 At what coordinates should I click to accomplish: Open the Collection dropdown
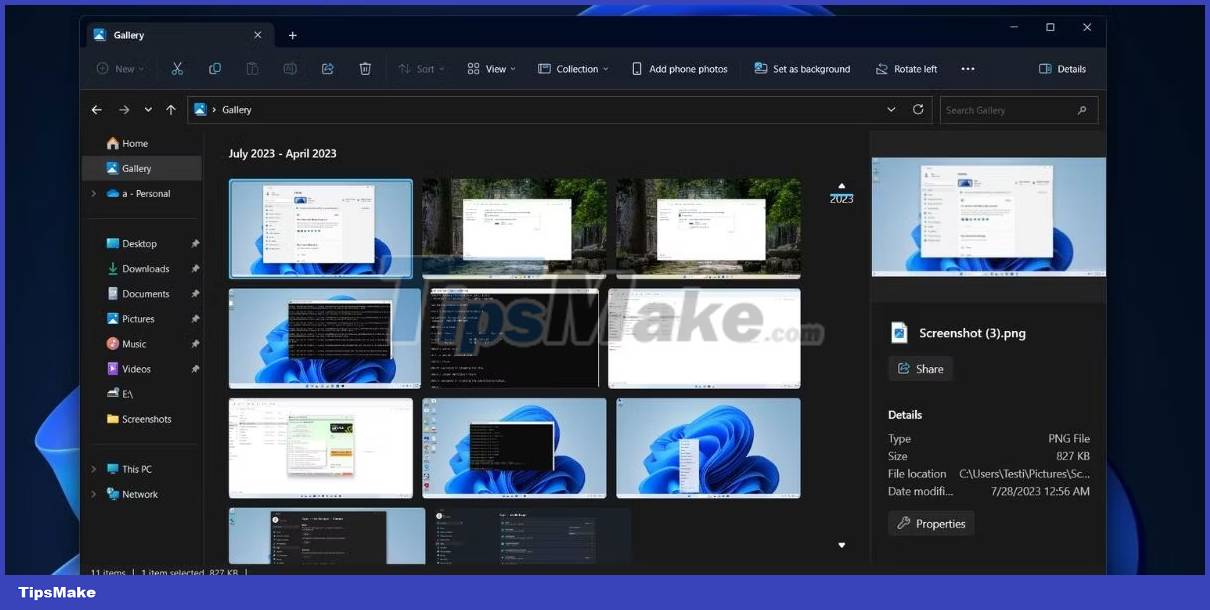[573, 68]
